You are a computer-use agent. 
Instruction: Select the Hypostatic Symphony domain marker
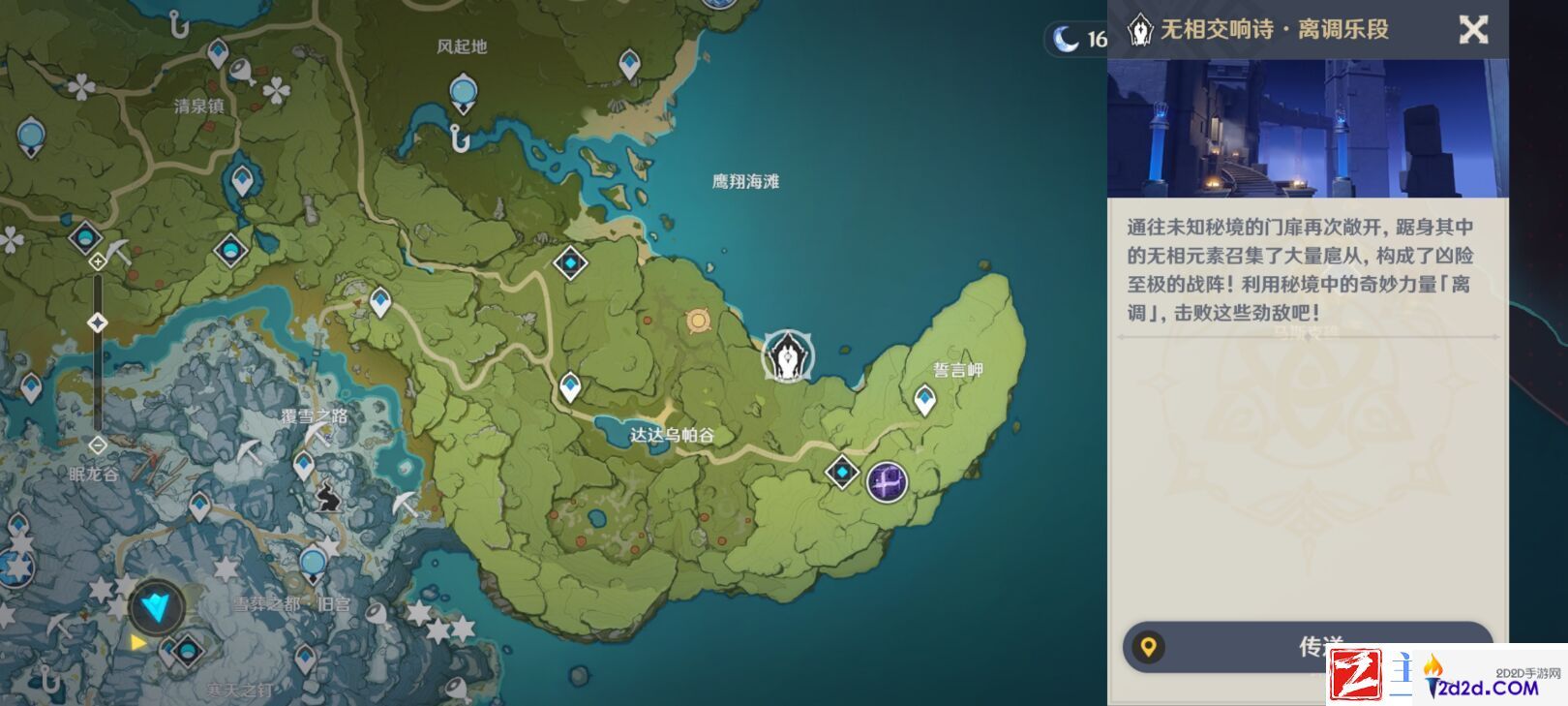click(788, 356)
